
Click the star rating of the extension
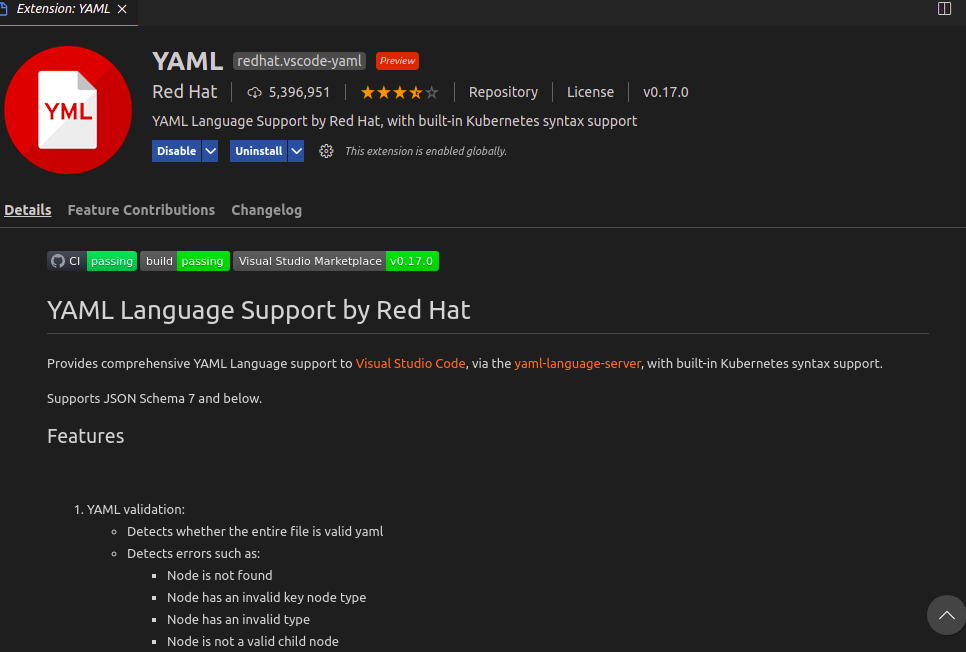tap(399, 92)
